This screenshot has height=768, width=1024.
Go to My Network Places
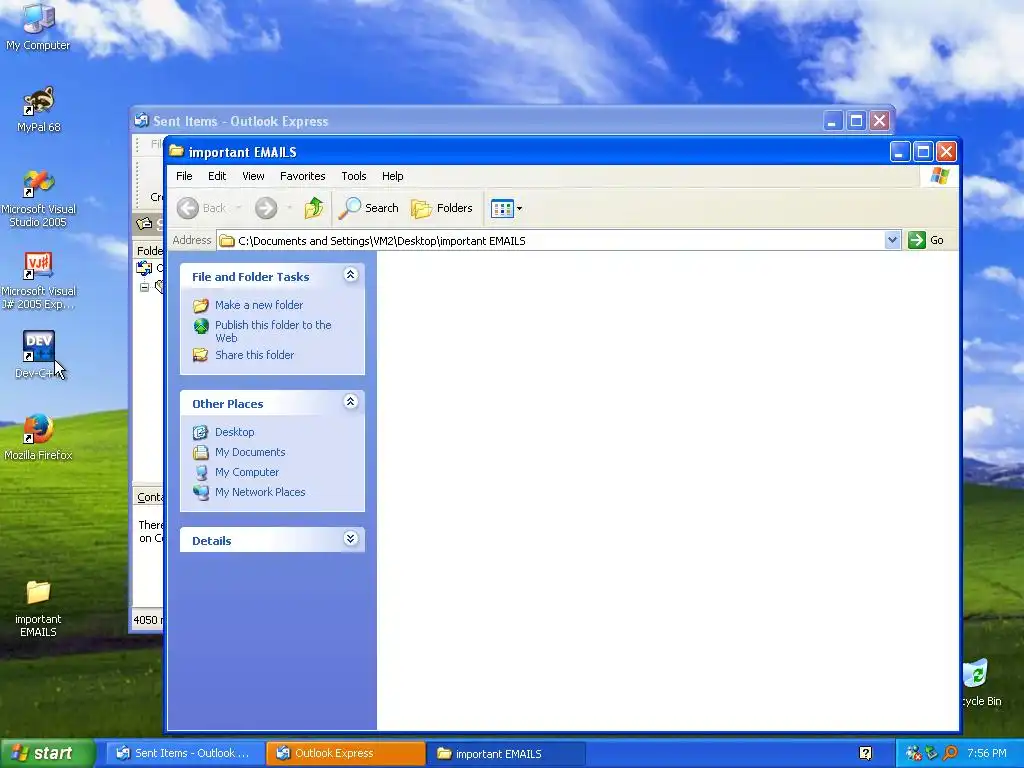click(x=249, y=492)
